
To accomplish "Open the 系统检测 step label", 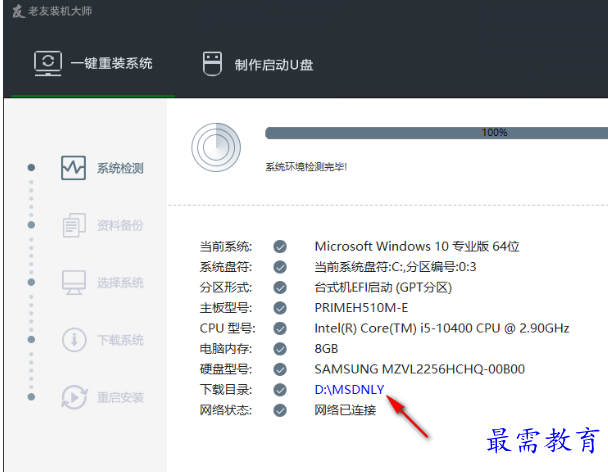I will point(120,168).
